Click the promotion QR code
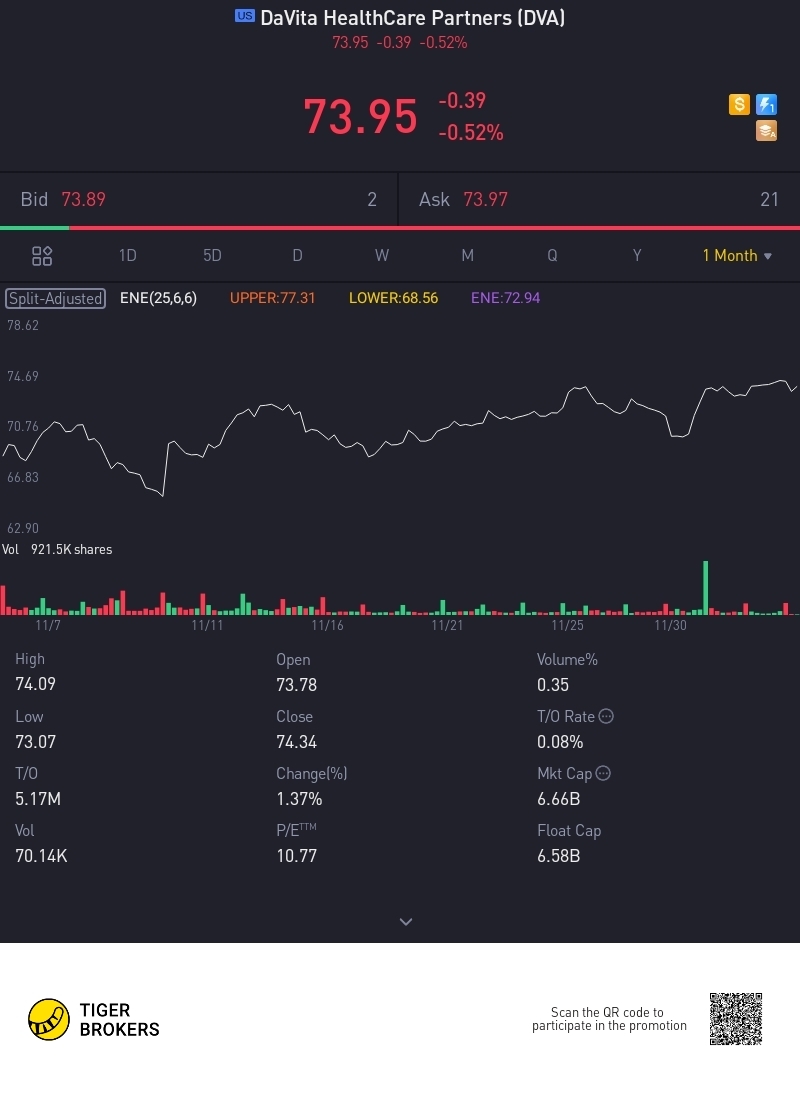 [x=736, y=1019]
